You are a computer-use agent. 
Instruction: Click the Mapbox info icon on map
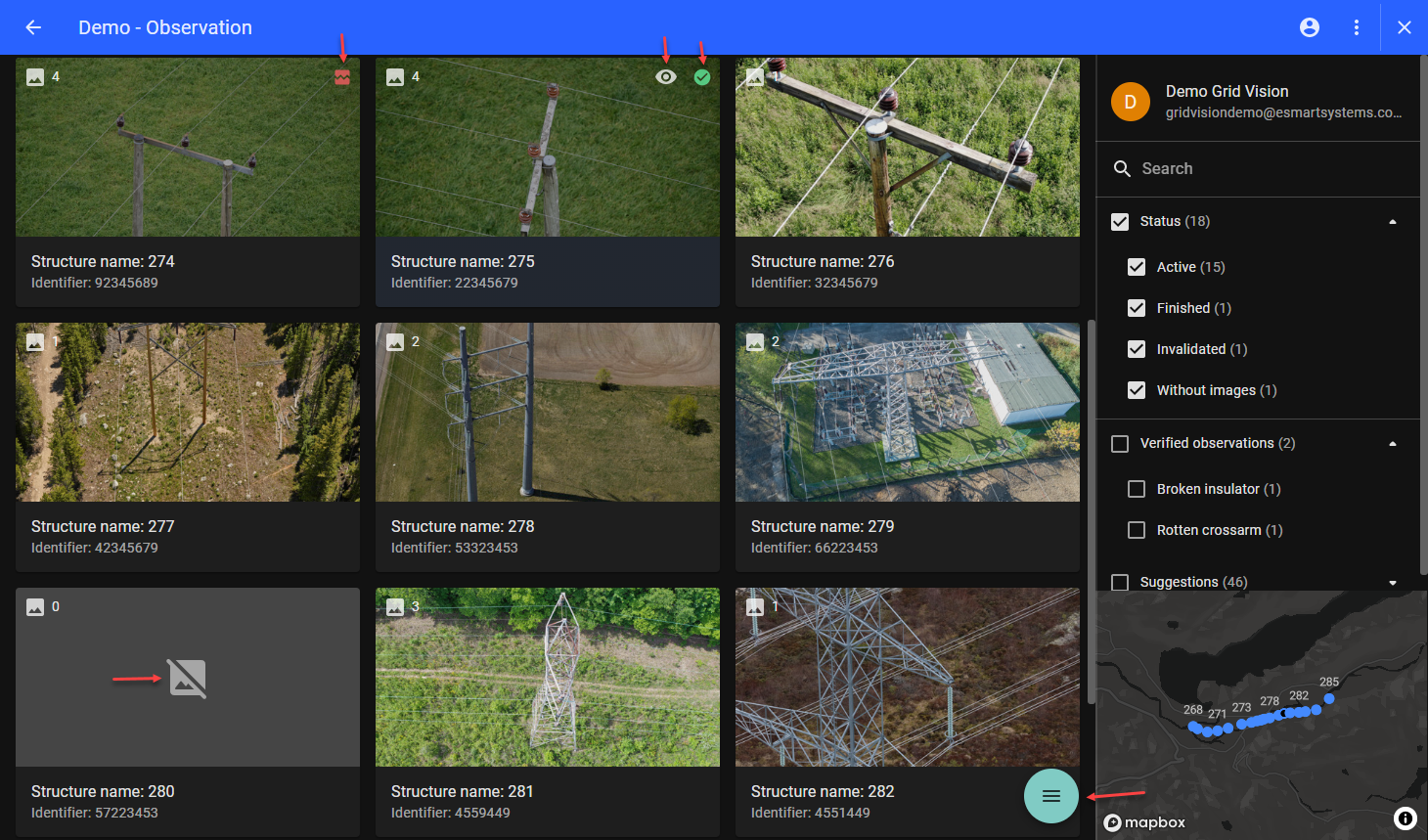pyautogui.click(x=1405, y=818)
